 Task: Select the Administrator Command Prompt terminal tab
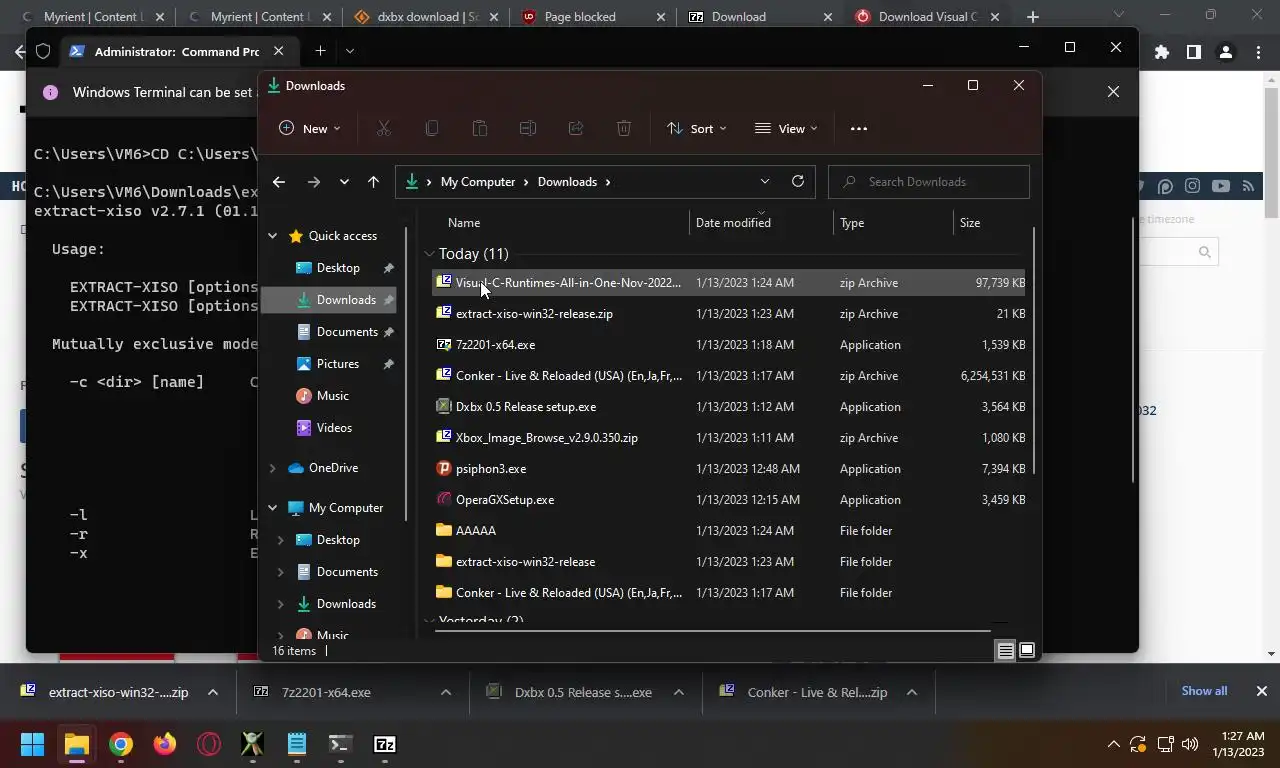point(177,51)
